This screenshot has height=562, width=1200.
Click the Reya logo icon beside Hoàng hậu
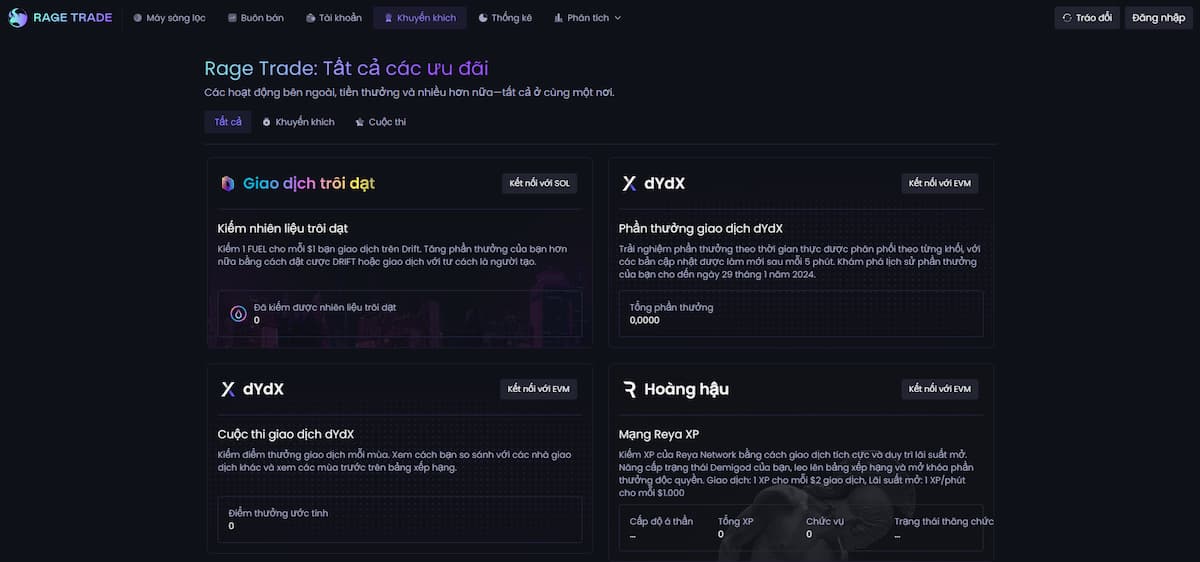click(629, 389)
